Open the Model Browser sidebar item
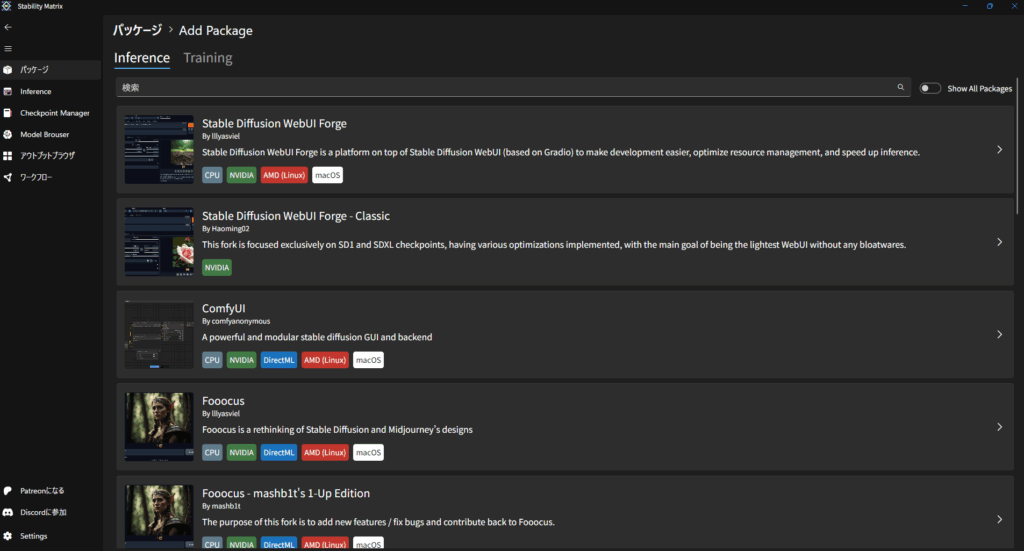Screen dimensions: 1024x551 click(8, 134)
